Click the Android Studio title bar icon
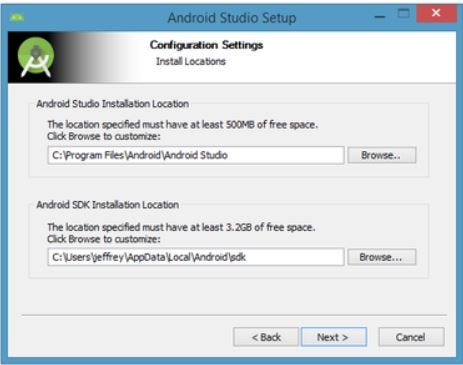Image resolution: width=463 pixels, height=365 pixels. pos(16,17)
